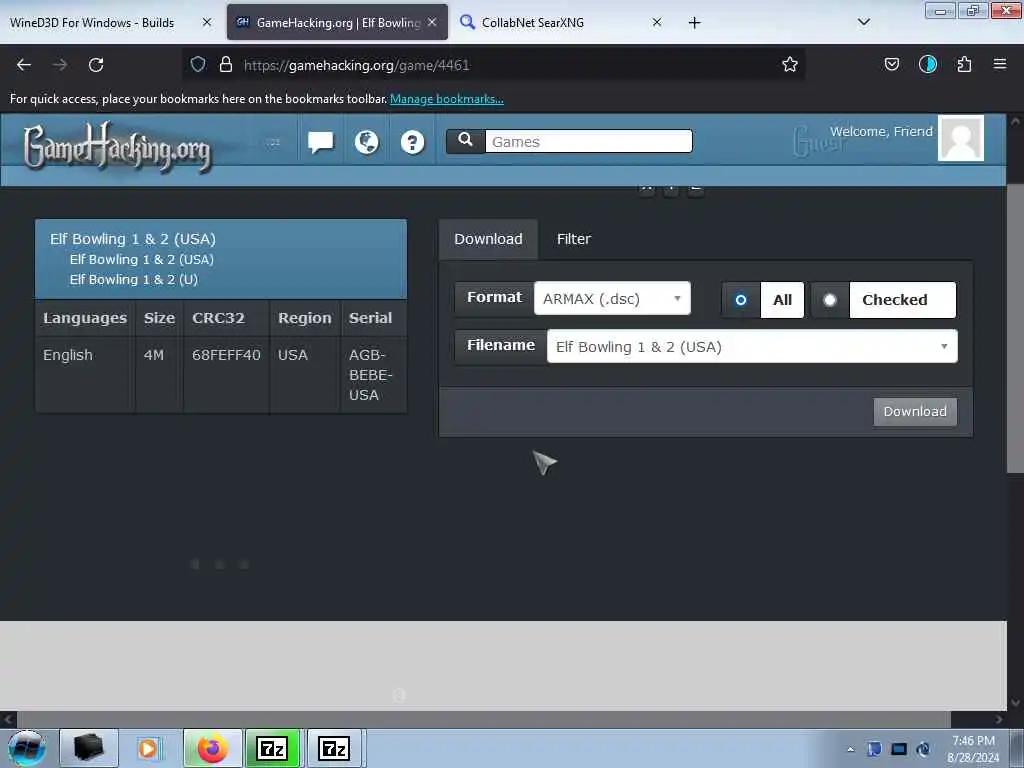Click the globe icon in site header
The width and height of the screenshot is (1024, 768).
tap(366, 142)
